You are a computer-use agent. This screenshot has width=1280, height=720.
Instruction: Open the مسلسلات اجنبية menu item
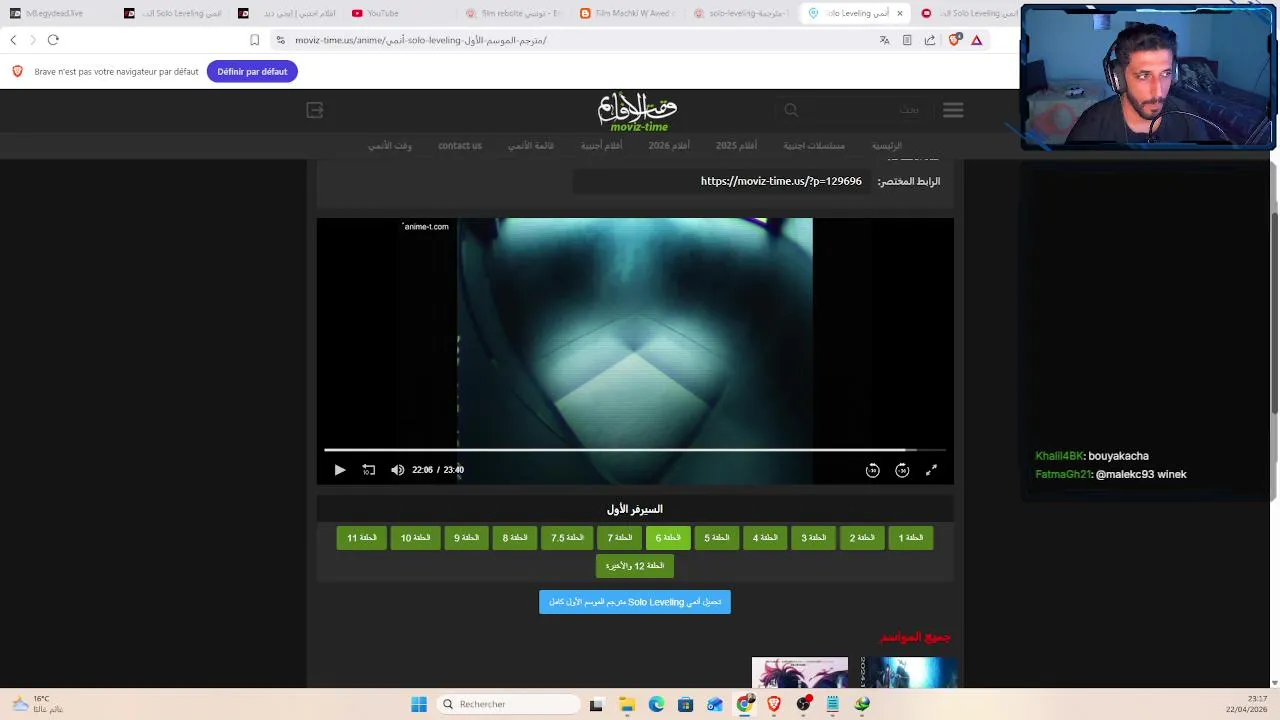point(814,145)
